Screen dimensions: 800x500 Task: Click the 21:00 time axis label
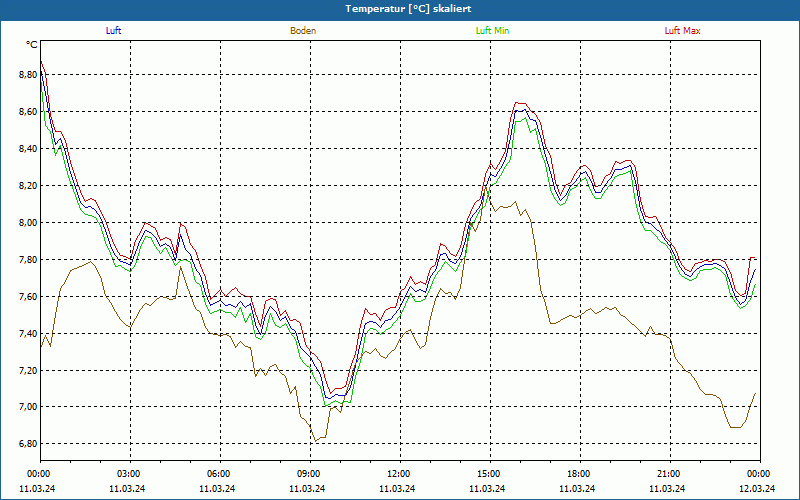669,474
